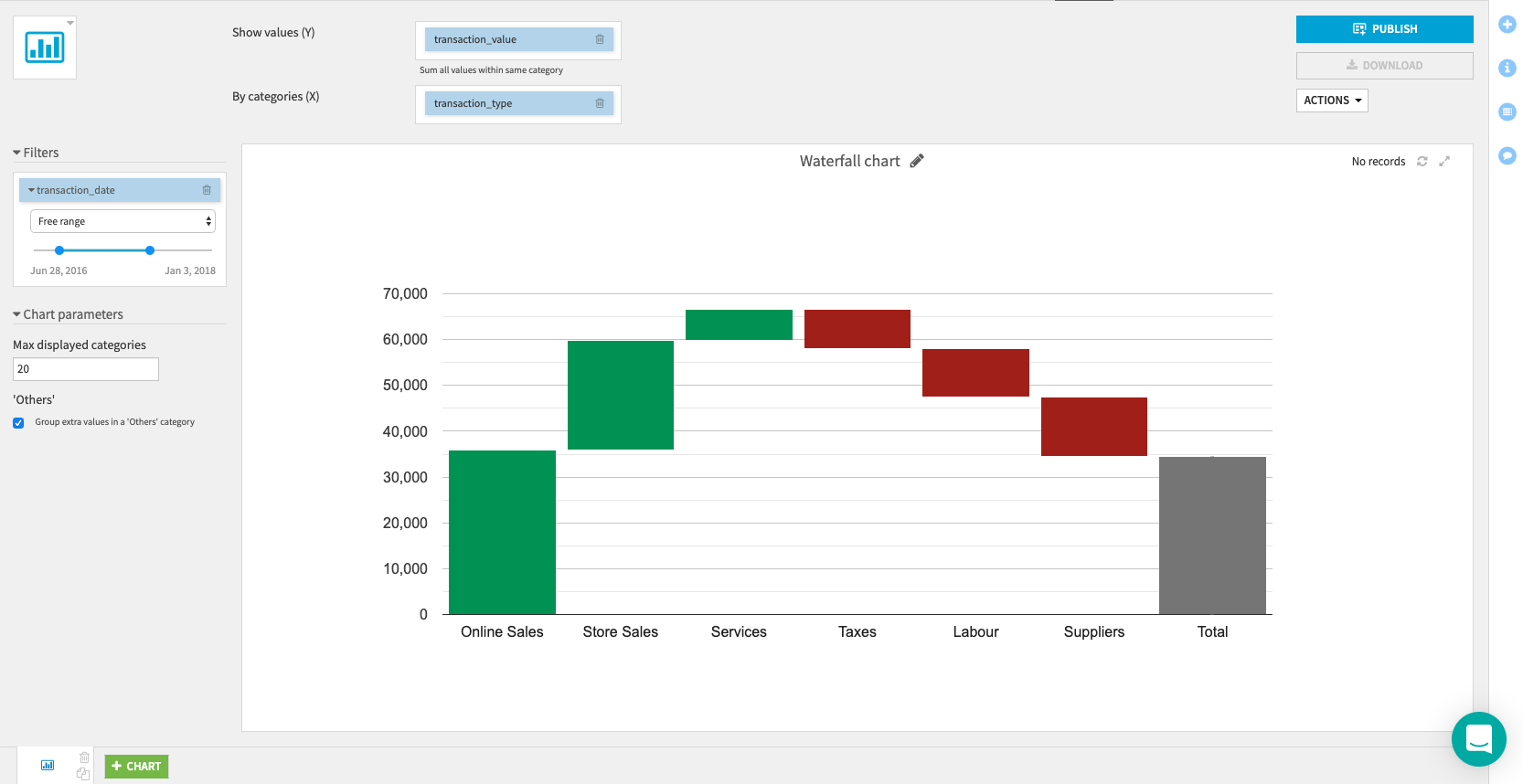Open the info panel in right sidebar
Image resolution: width=1523 pixels, height=784 pixels.
(1507, 69)
